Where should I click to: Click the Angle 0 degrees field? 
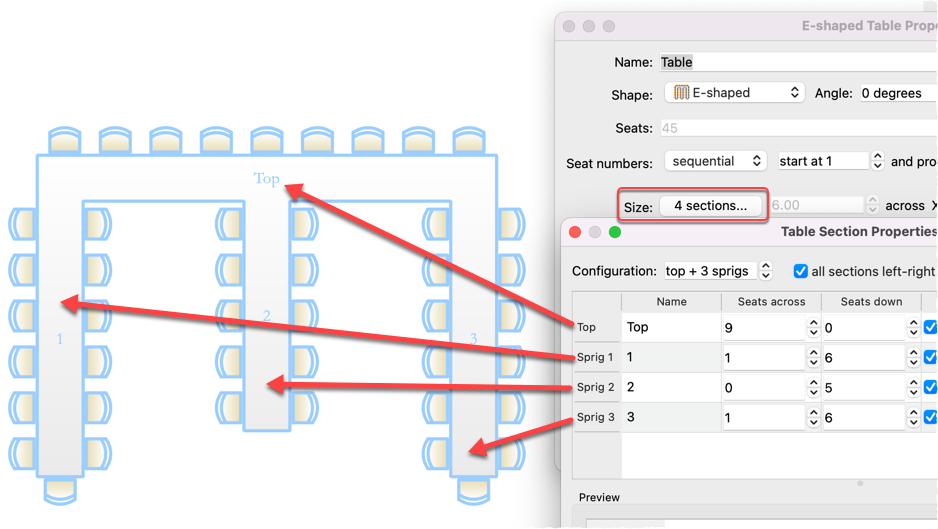coord(895,93)
